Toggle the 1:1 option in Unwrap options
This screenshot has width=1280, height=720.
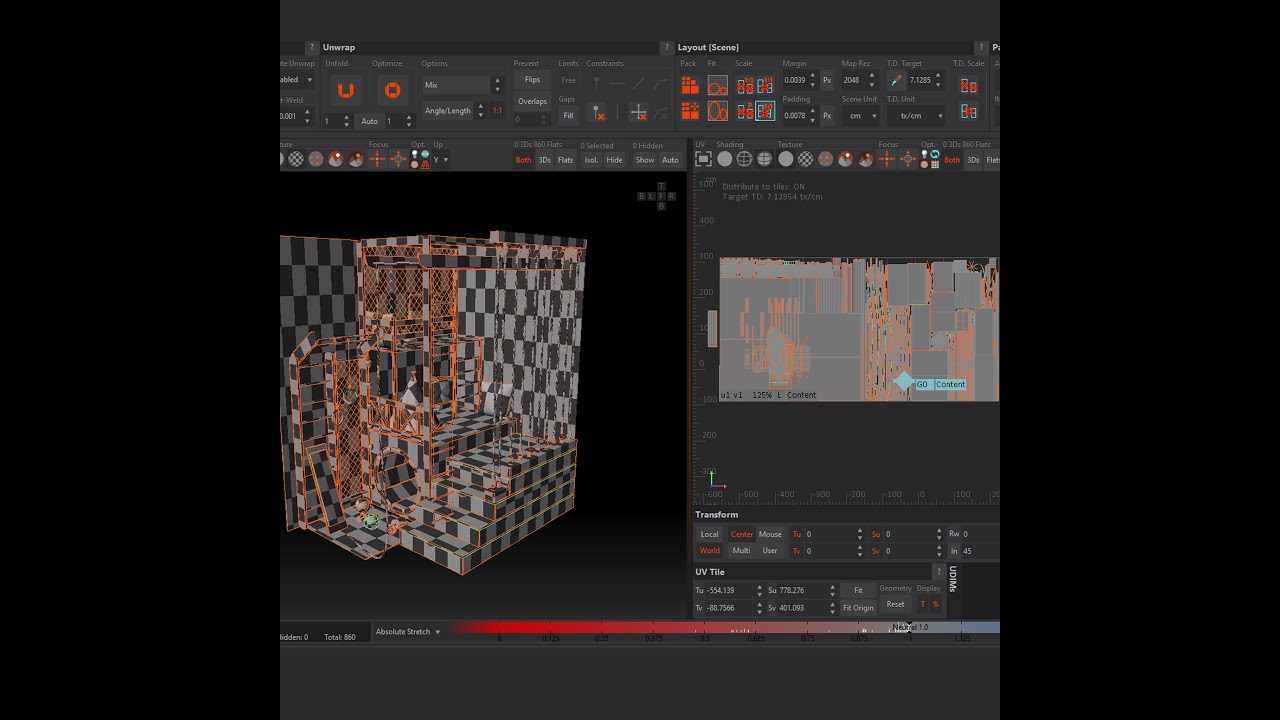click(497, 111)
